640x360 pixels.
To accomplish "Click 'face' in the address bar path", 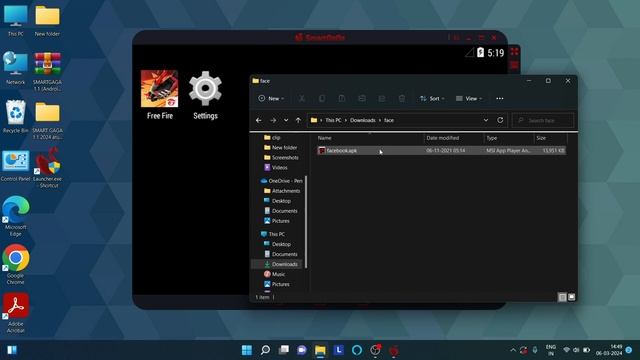I will pos(389,120).
